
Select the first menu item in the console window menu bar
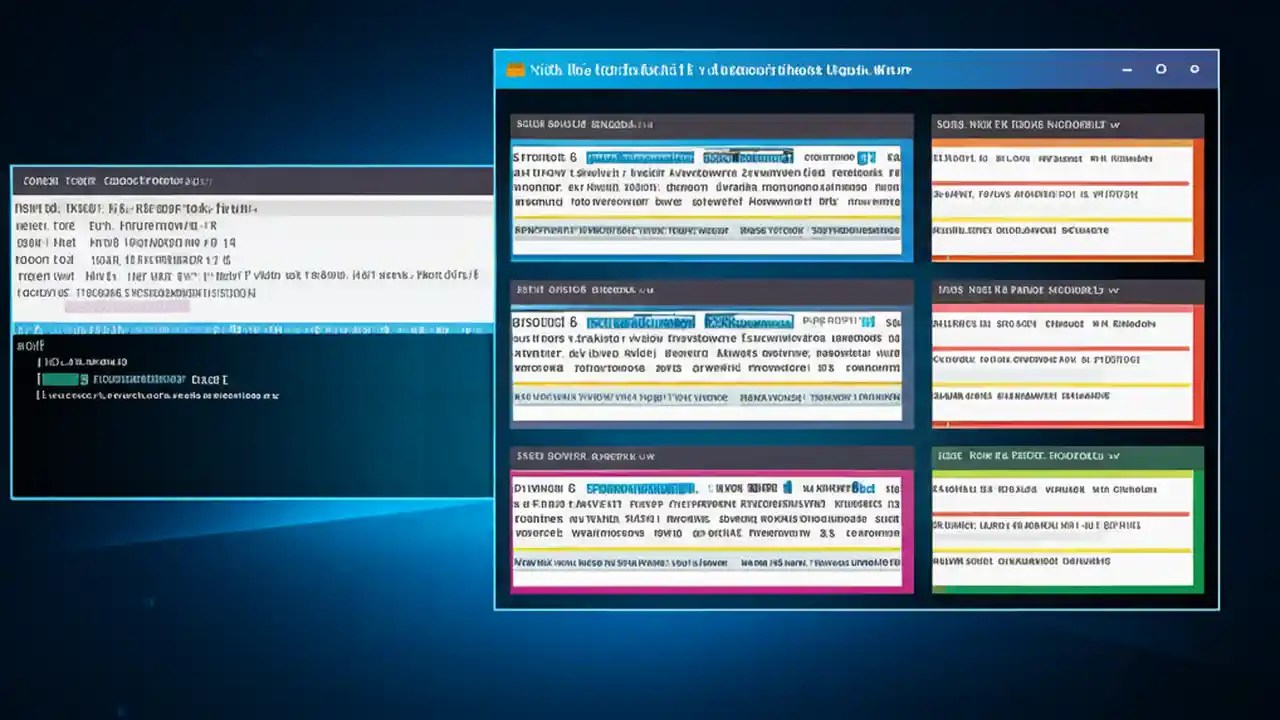(x=40, y=181)
